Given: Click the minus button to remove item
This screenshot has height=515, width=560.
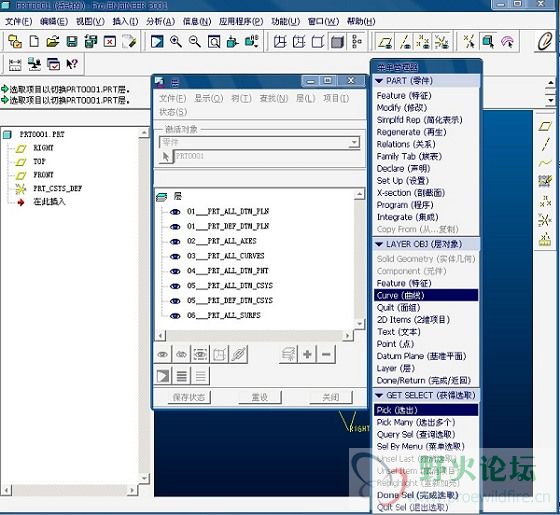Looking at the screenshot, I should tap(326, 354).
